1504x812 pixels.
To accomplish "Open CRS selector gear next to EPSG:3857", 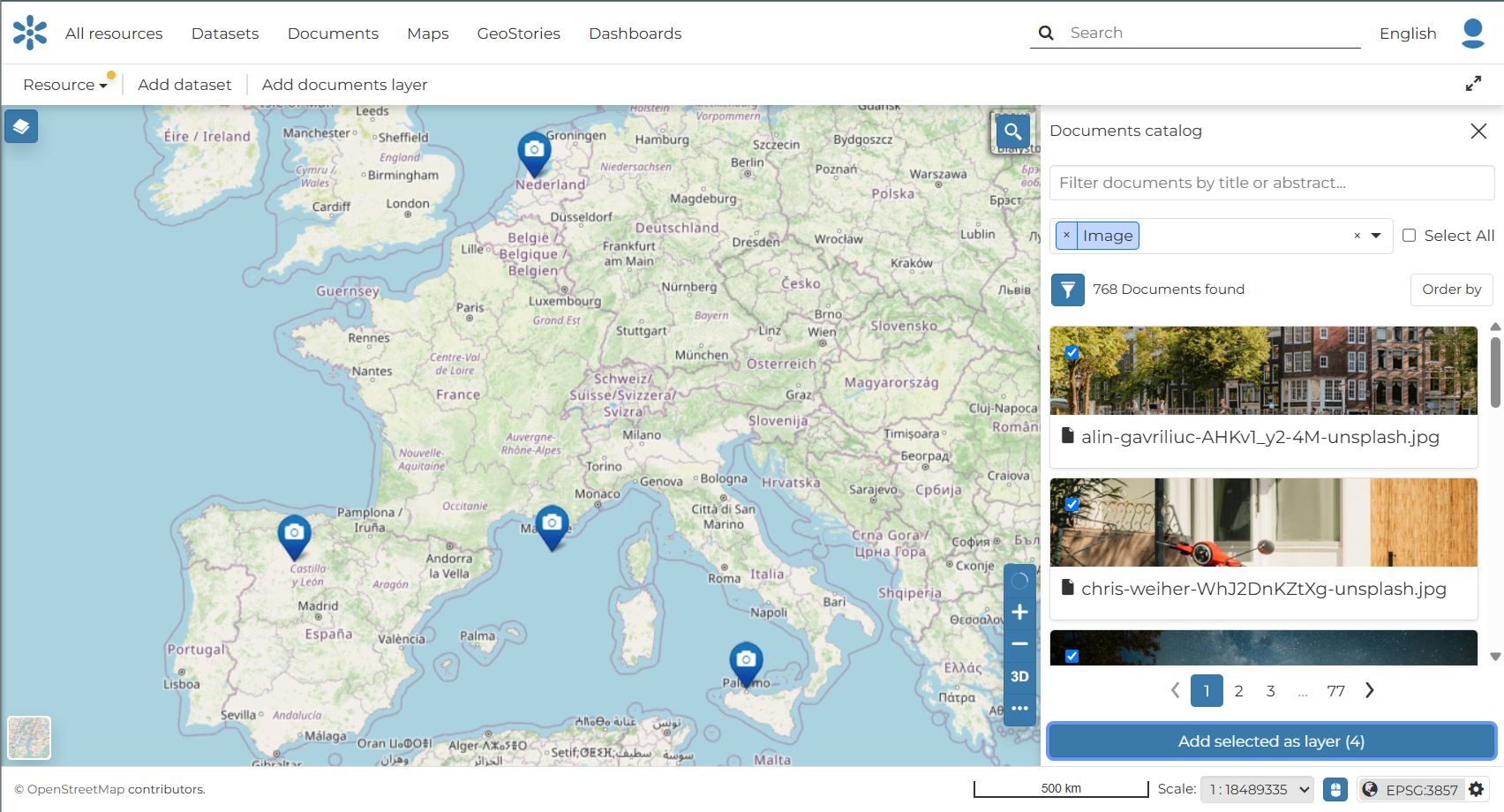I will pos(1476,789).
